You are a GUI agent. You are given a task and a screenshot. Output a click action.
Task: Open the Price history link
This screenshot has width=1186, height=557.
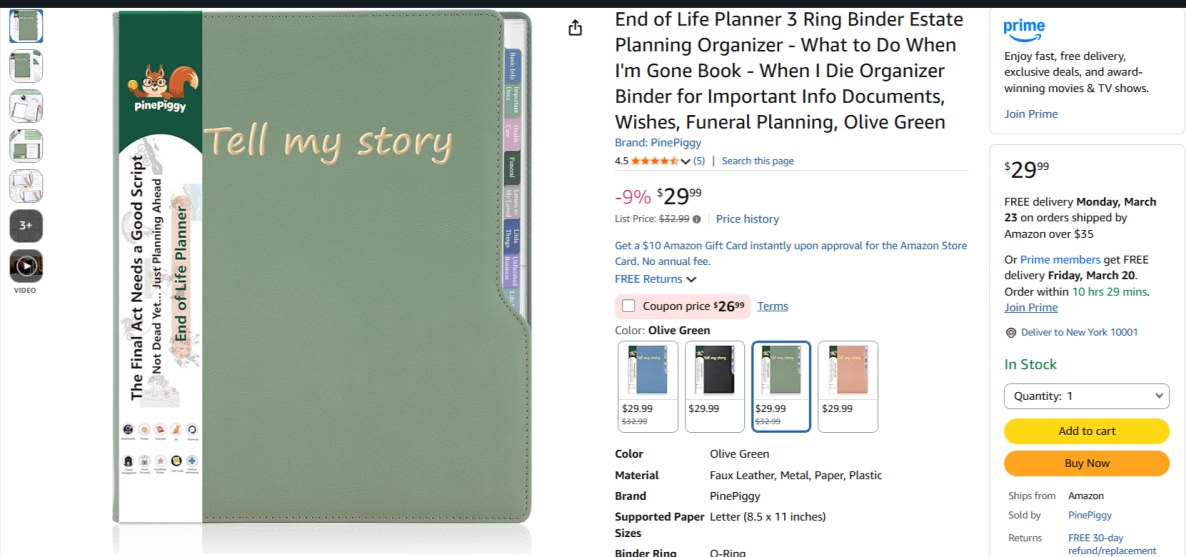(747, 219)
